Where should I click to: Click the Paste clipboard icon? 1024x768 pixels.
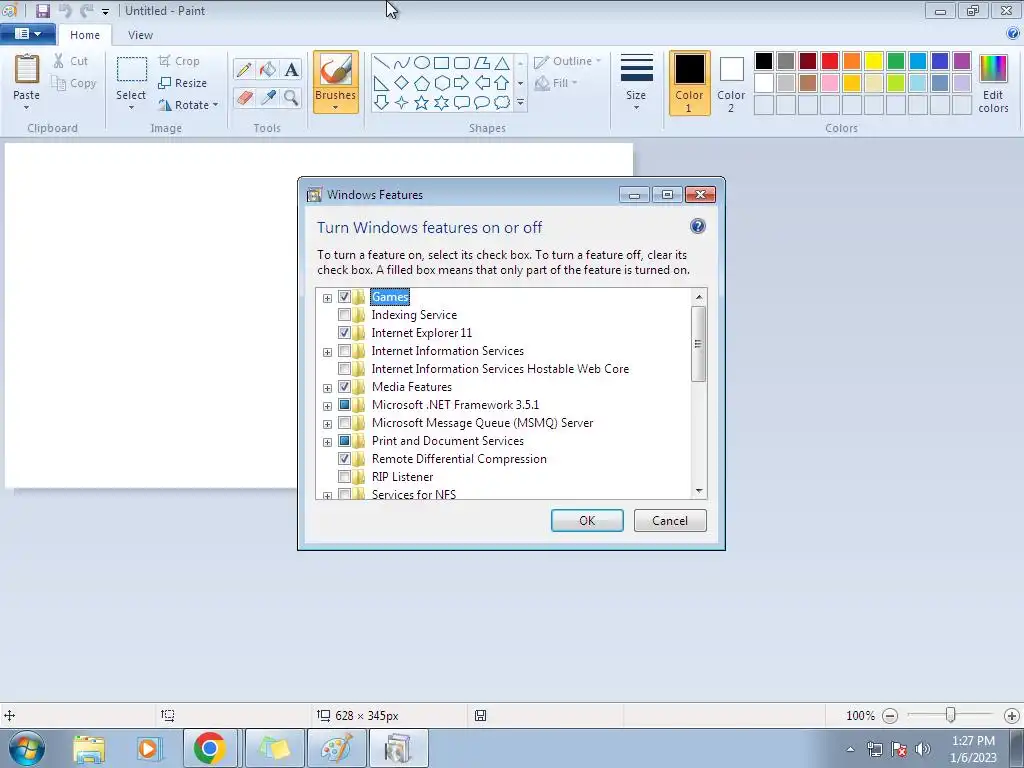point(27,69)
